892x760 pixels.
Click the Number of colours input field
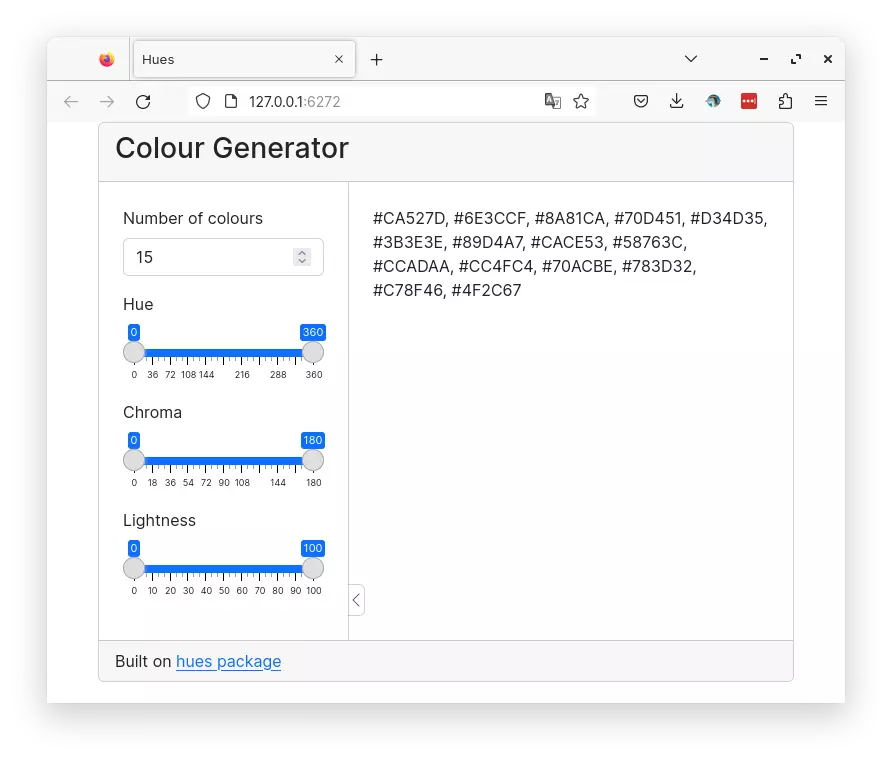223,257
